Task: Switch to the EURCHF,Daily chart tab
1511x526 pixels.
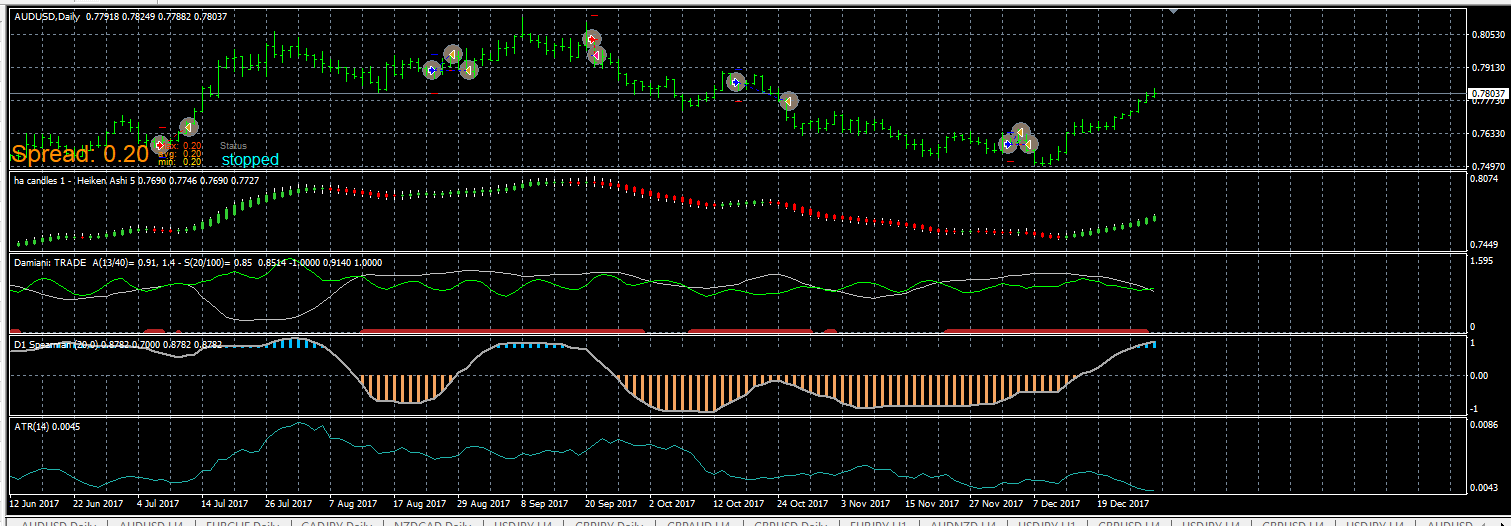Action: (241, 522)
